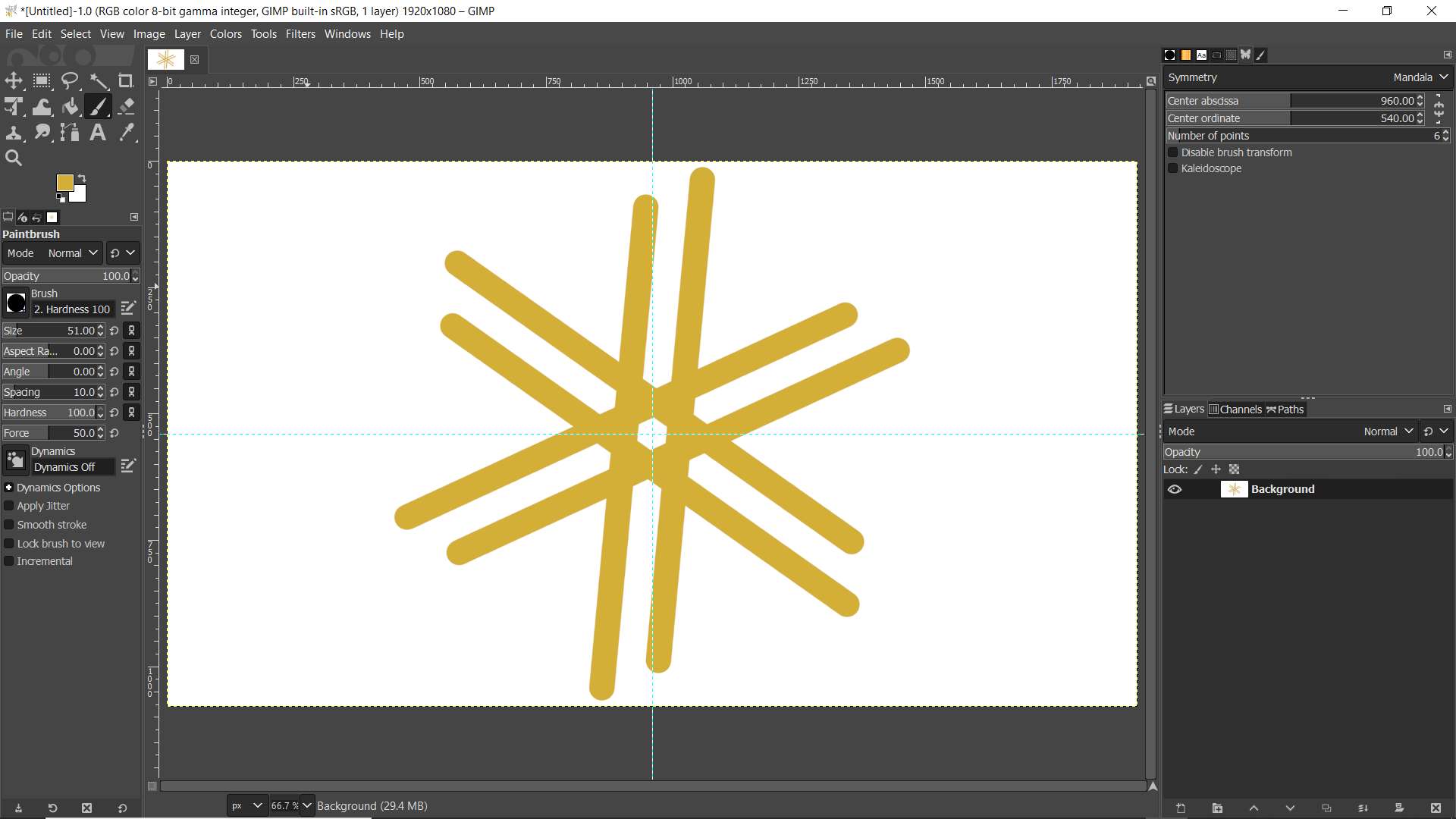This screenshot has width=1456, height=819.
Task: Open the Symmetry type Mandala dropdown
Action: pyautogui.click(x=1420, y=77)
